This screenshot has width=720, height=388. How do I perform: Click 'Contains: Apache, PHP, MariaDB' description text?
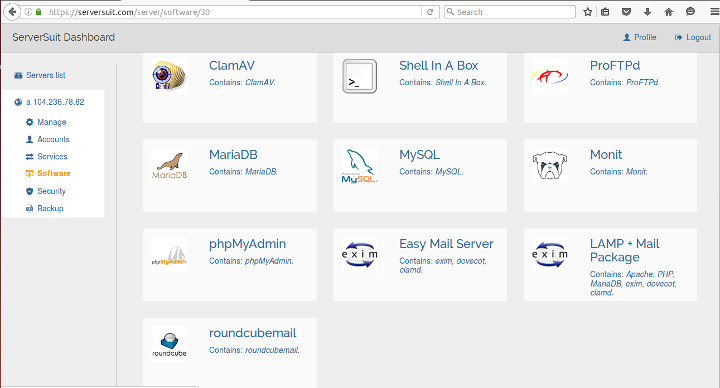click(x=633, y=283)
